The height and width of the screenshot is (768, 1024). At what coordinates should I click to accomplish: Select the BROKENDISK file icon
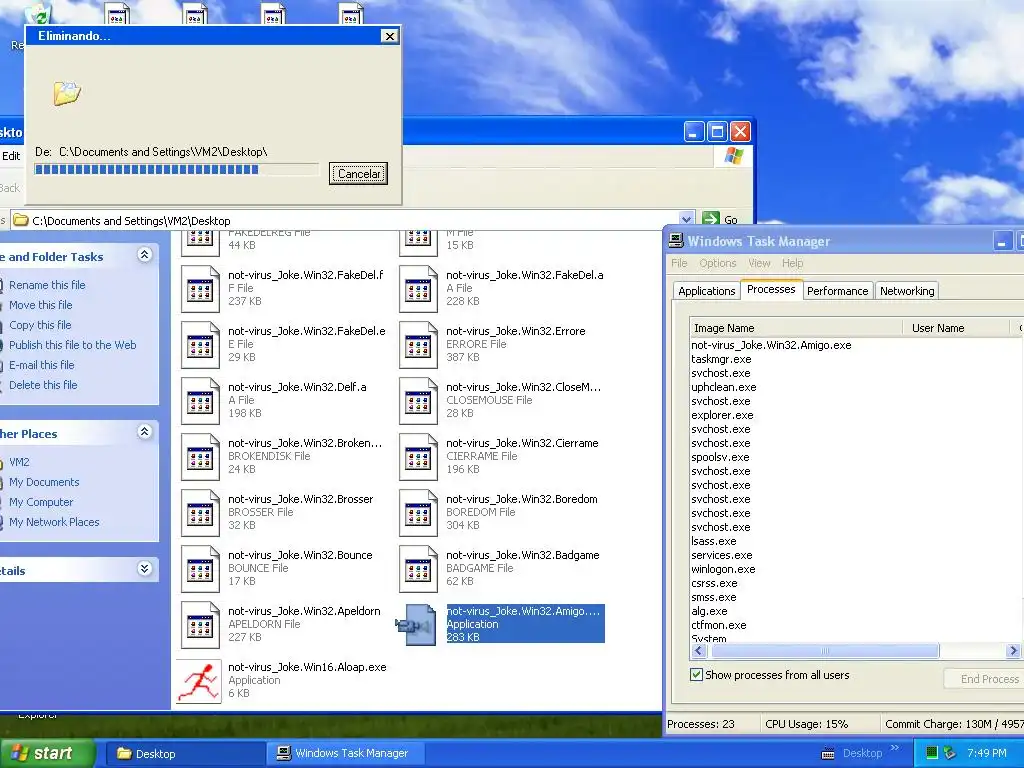[200, 457]
